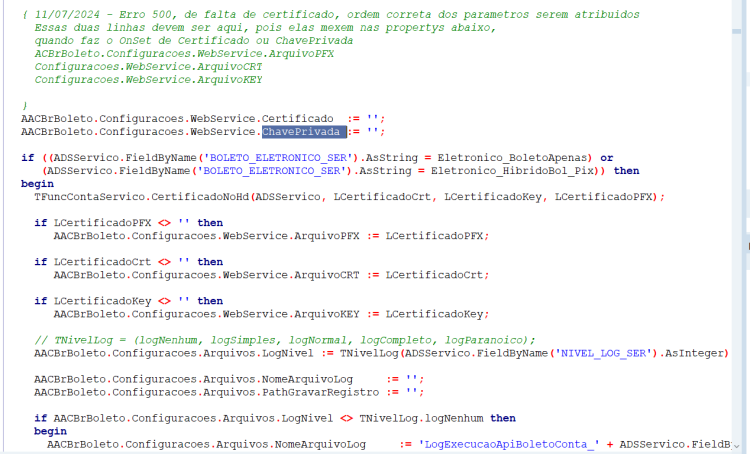This screenshot has width=750, height=454.
Task: Click the Certificado property in the assignment line
Action: [297, 119]
